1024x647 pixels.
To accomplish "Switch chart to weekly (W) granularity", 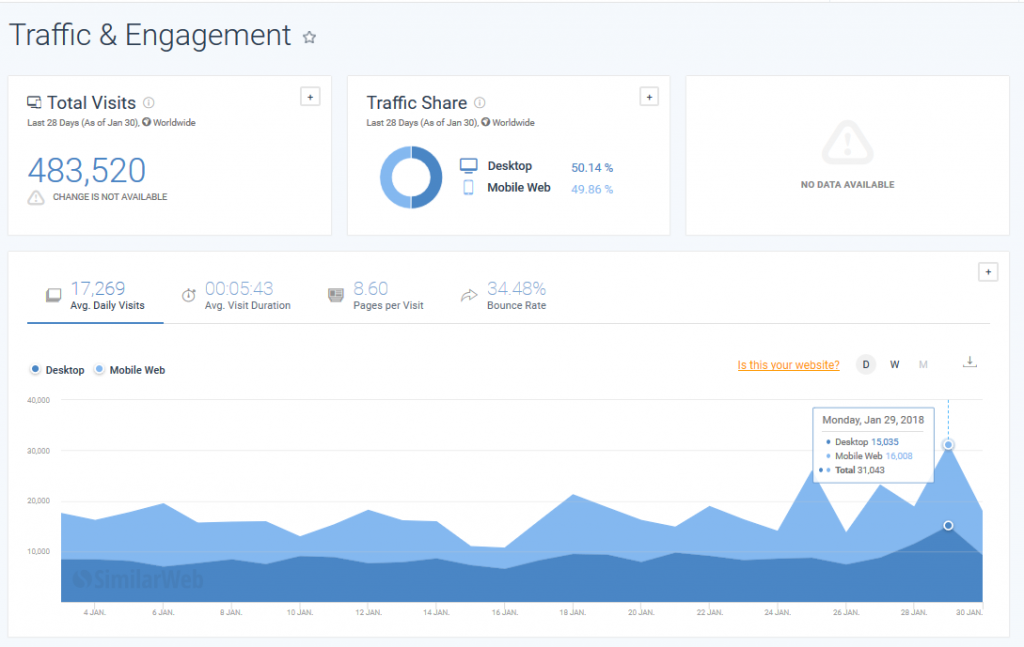I will click(894, 364).
